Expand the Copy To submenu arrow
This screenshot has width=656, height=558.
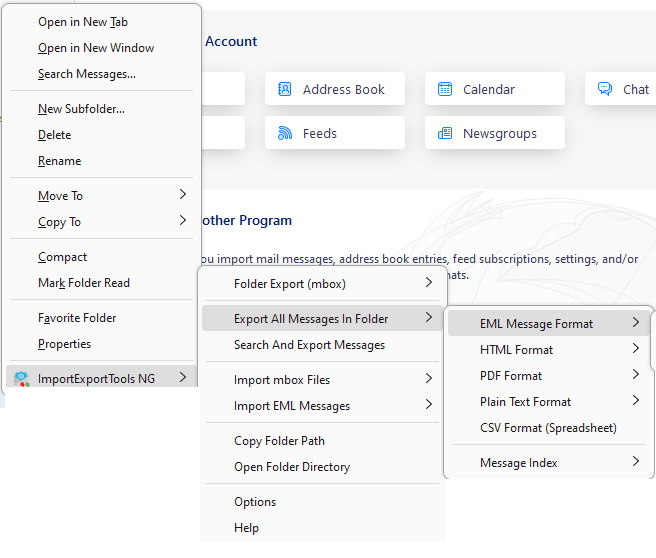183,220
